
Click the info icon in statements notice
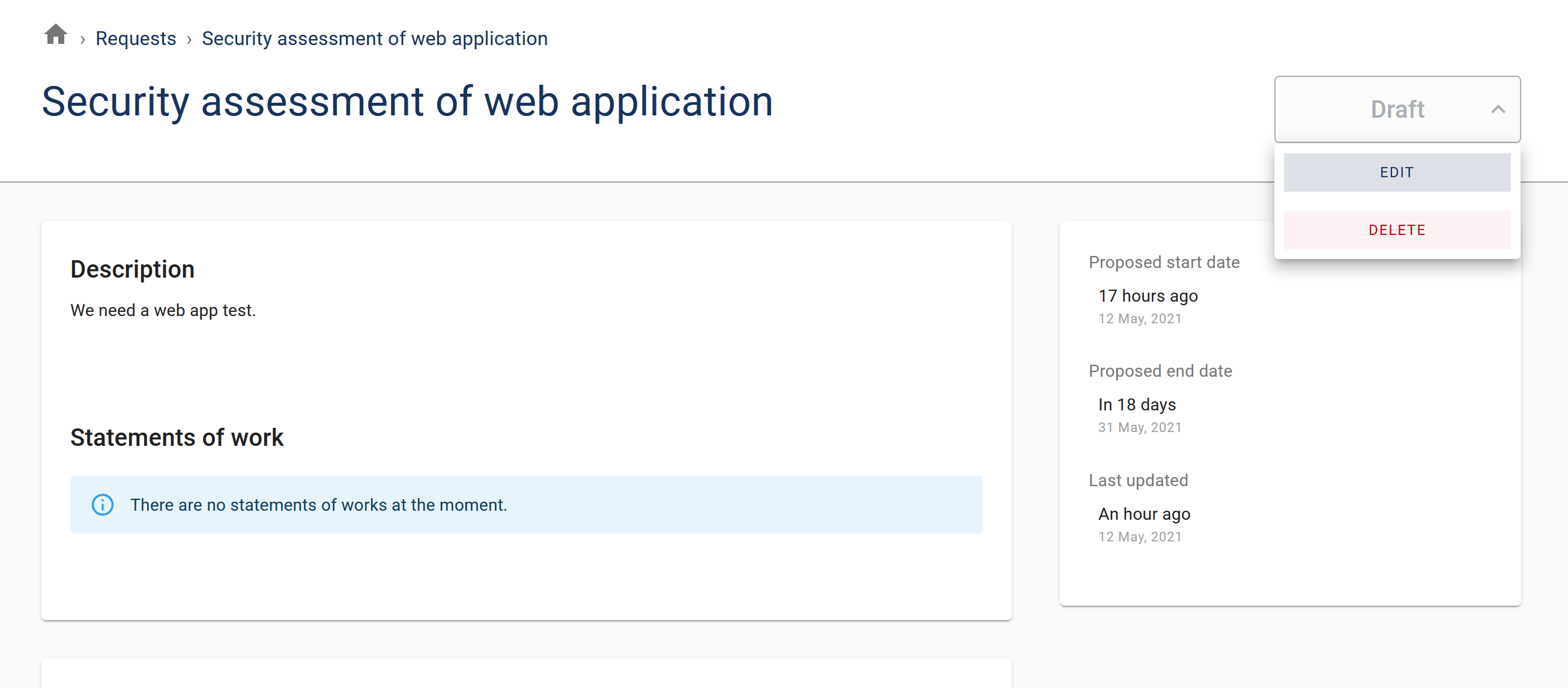click(x=102, y=505)
